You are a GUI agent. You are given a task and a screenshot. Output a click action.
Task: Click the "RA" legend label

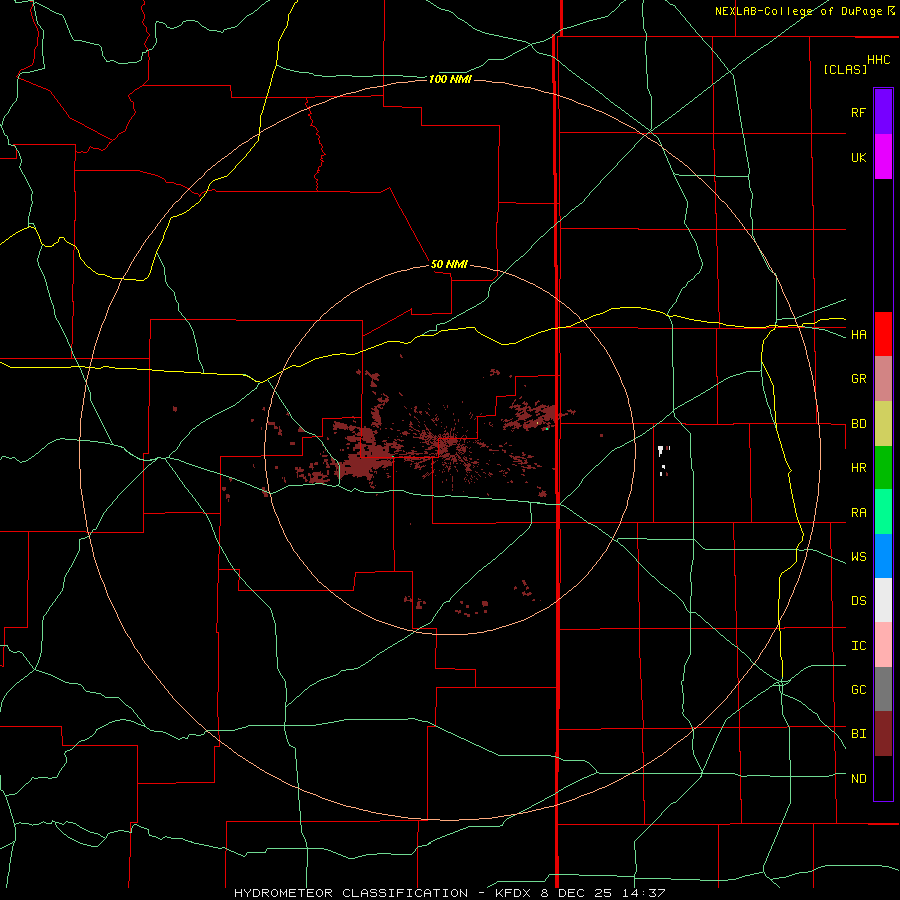coord(858,513)
